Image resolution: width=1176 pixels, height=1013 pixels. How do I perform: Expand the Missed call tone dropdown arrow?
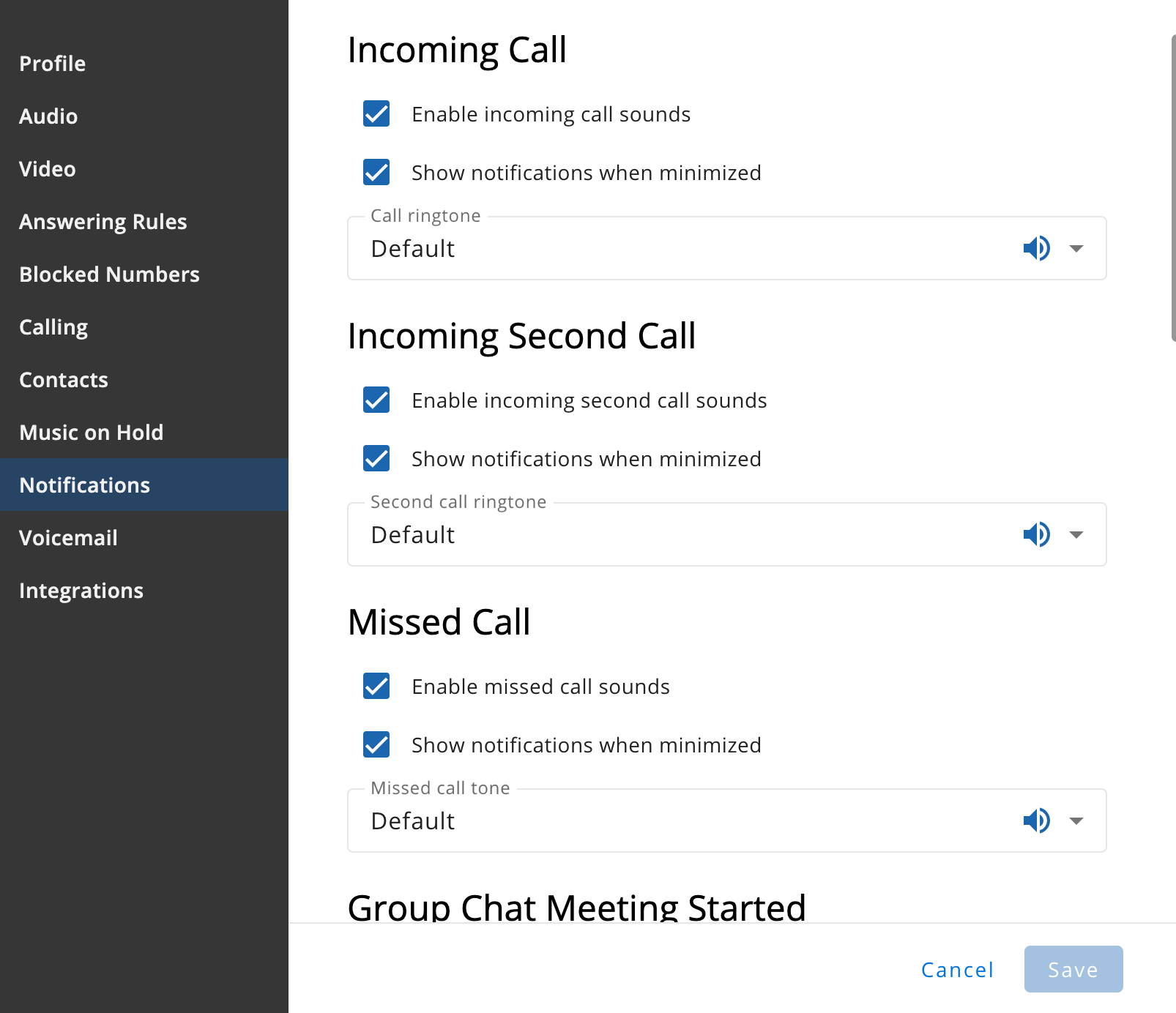pos(1076,821)
